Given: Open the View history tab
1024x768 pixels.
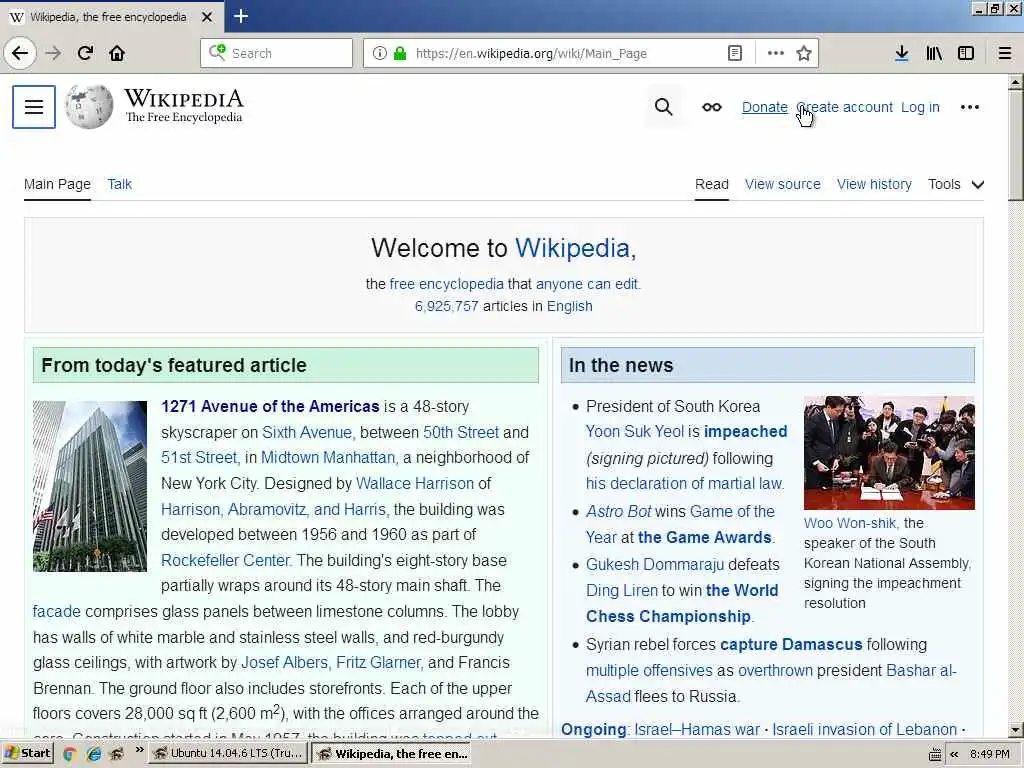Looking at the screenshot, I should pos(874,184).
